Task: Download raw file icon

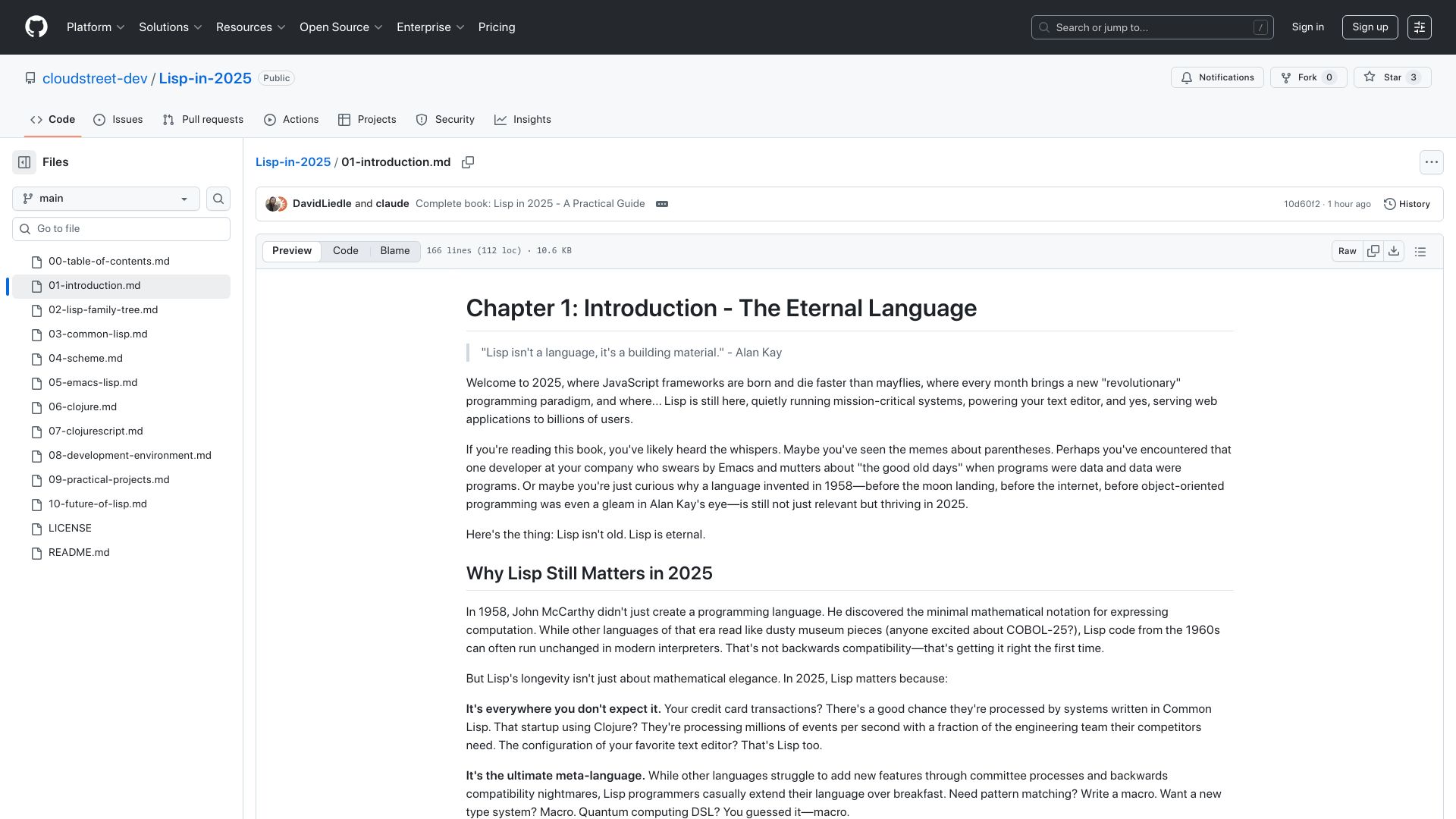Action: coord(1394,251)
